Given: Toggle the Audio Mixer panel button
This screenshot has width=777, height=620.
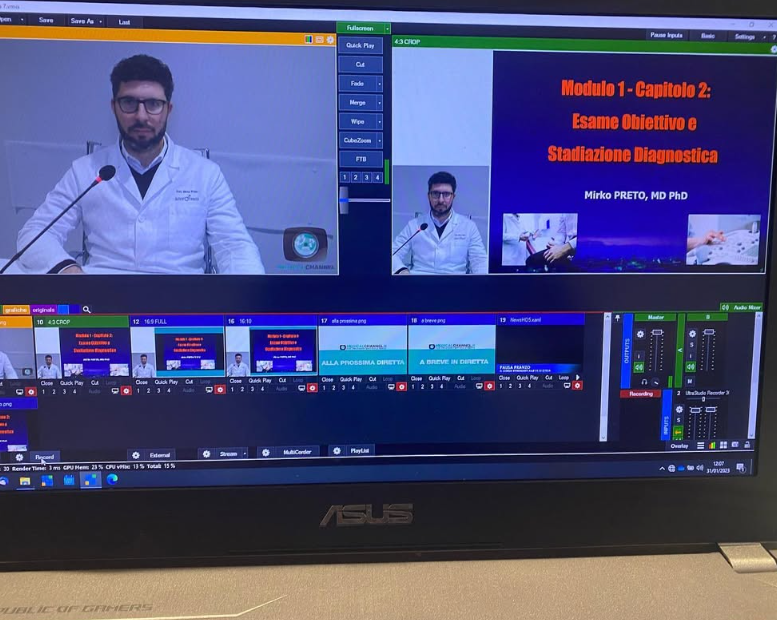Looking at the screenshot, I should (740, 307).
